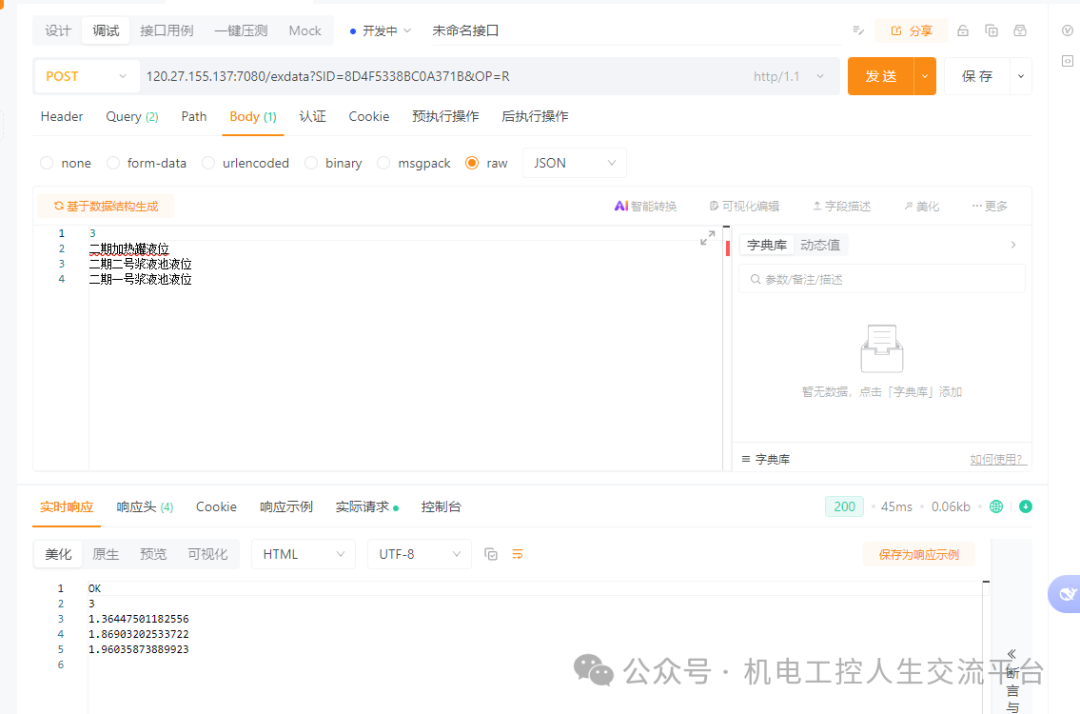Click AI 智能转换 tool

click(645, 206)
